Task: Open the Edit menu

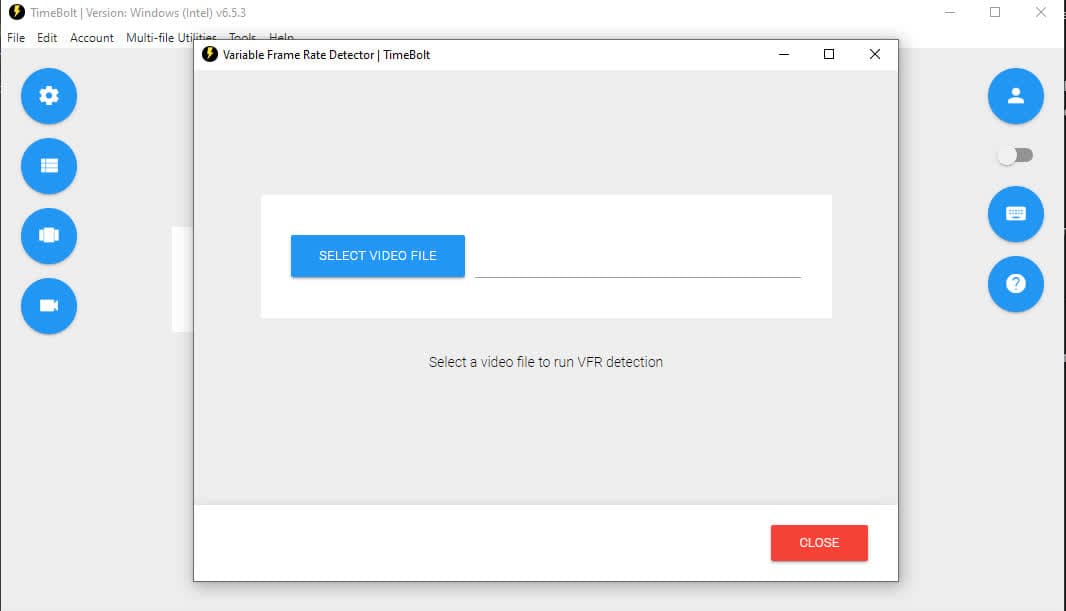Action: pyautogui.click(x=47, y=38)
